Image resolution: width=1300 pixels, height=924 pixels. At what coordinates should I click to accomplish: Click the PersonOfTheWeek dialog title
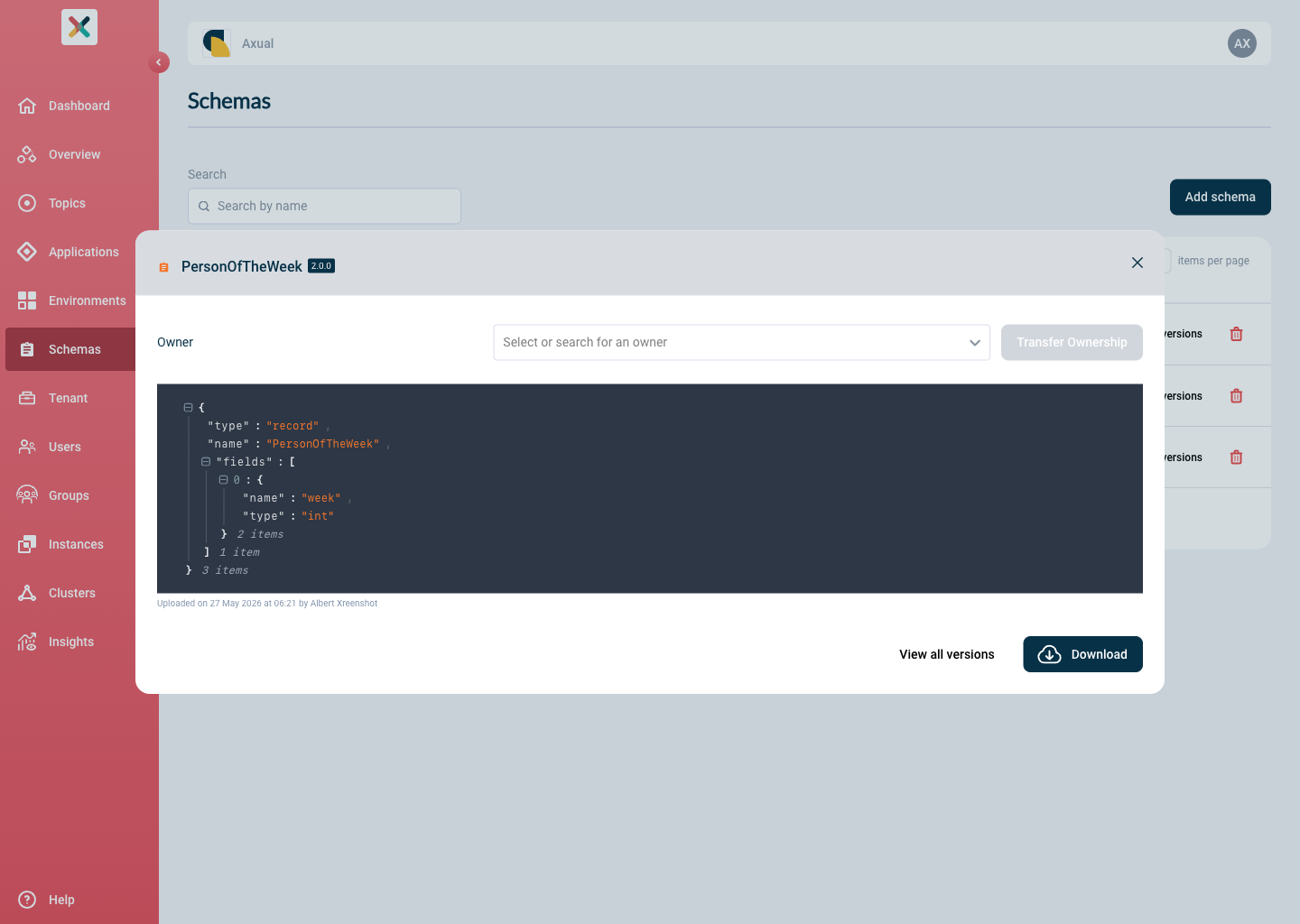[242, 266]
